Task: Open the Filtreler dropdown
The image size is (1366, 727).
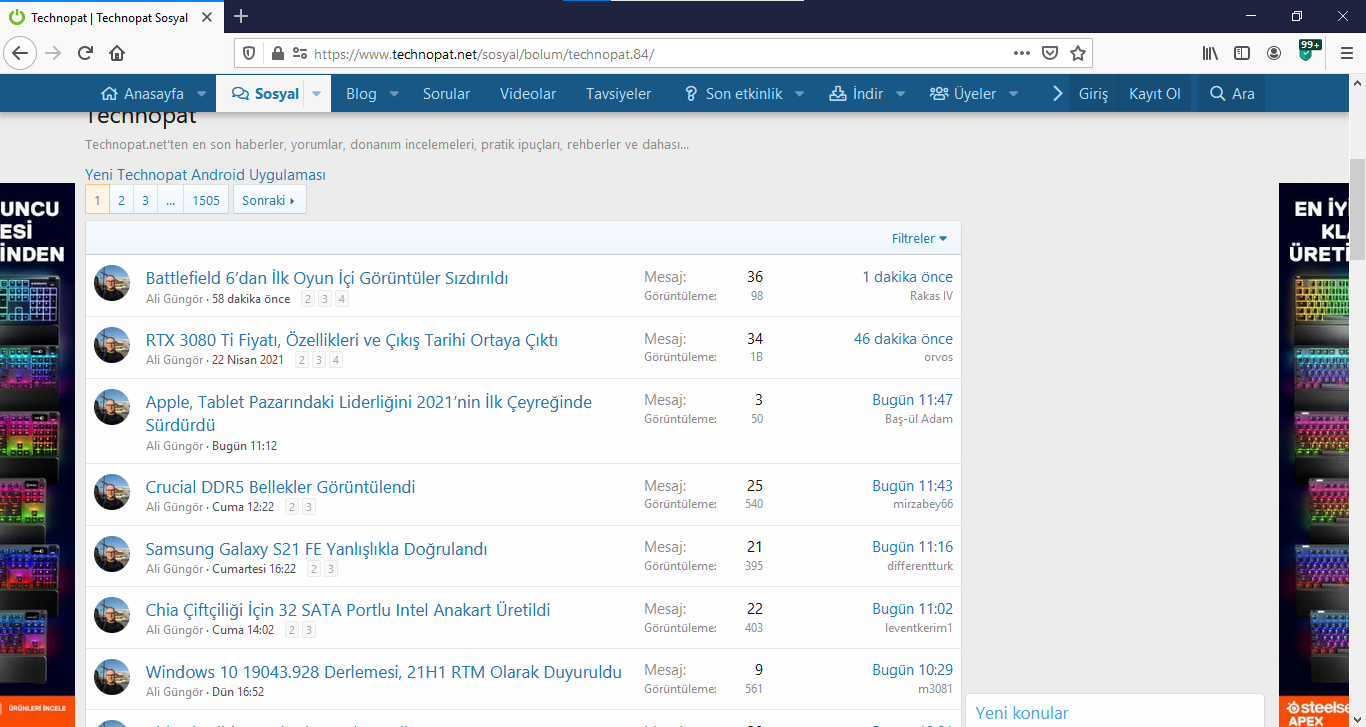Action: click(920, 238)
